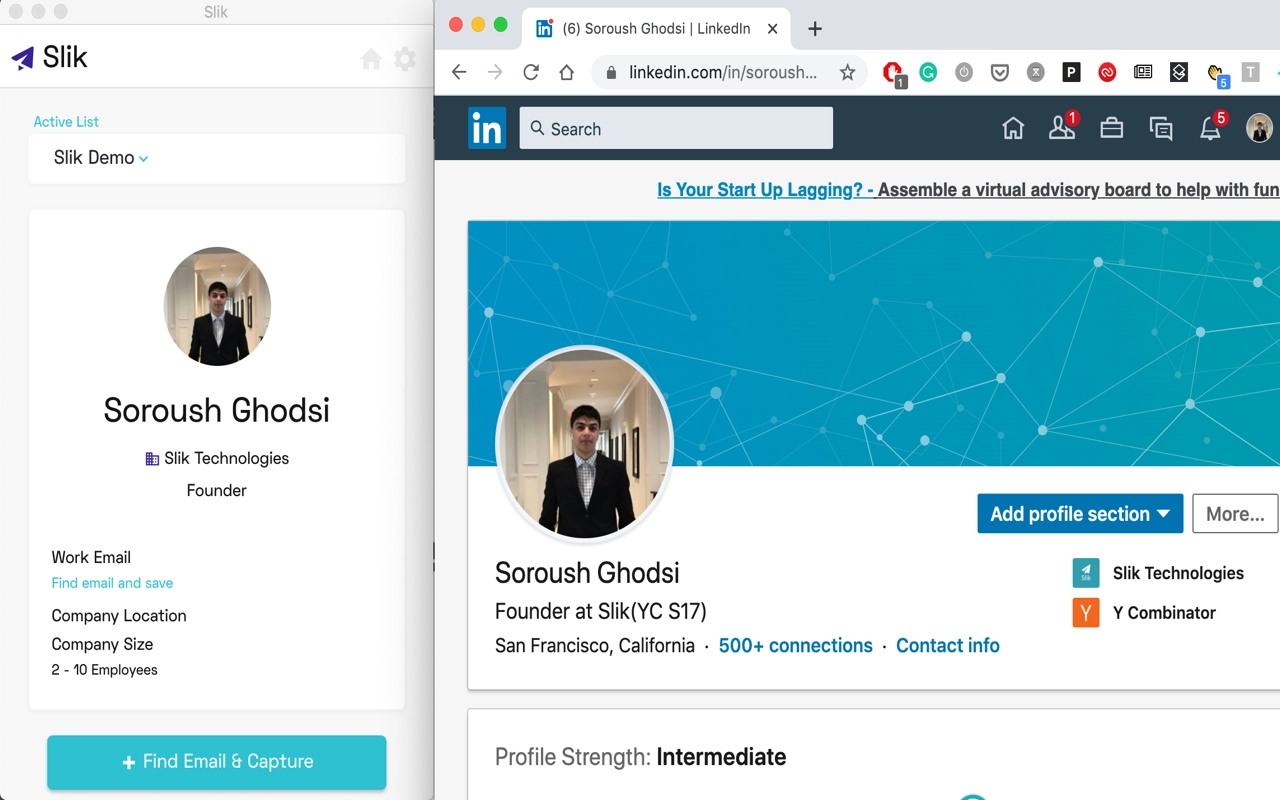The height and width of the screenshot is (800, 1280).
Task: Expand the Slik Demo list selector
Action: point(97,158)
